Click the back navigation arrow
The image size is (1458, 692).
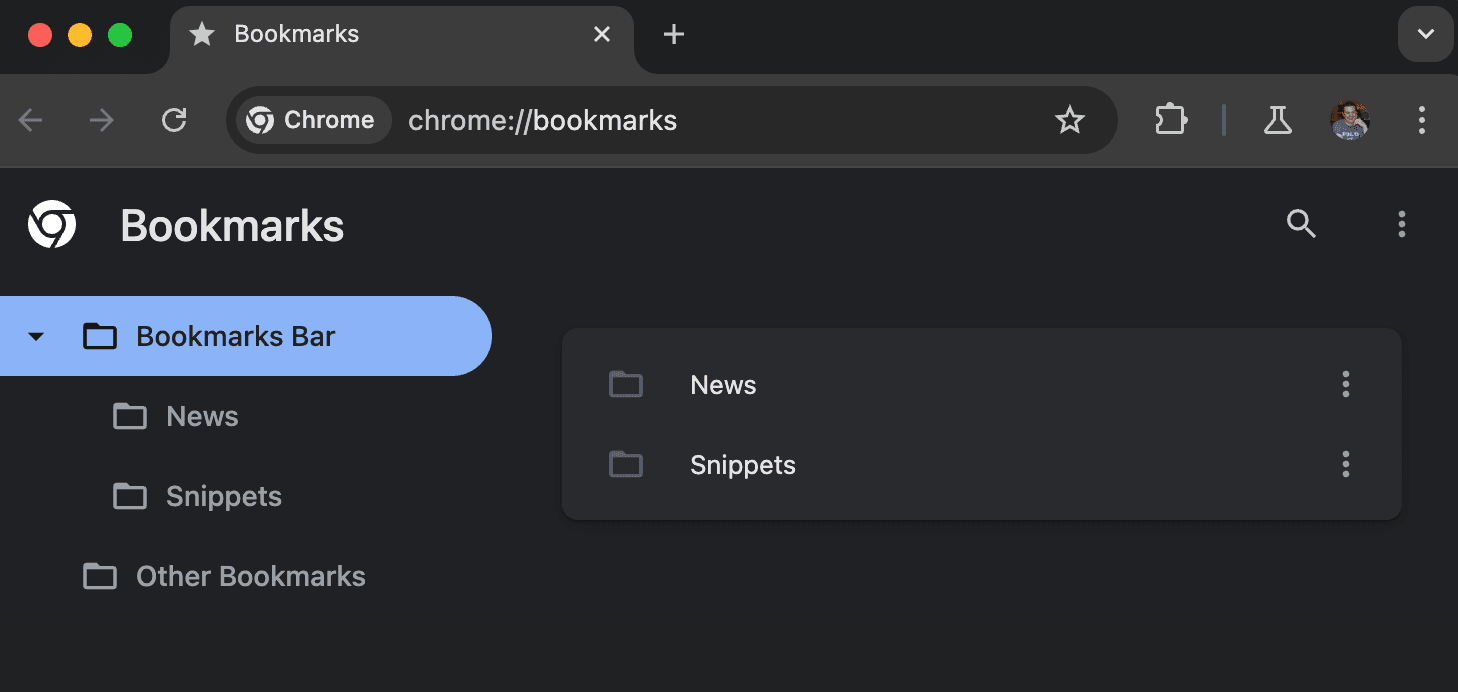click(x=30, y=120)
